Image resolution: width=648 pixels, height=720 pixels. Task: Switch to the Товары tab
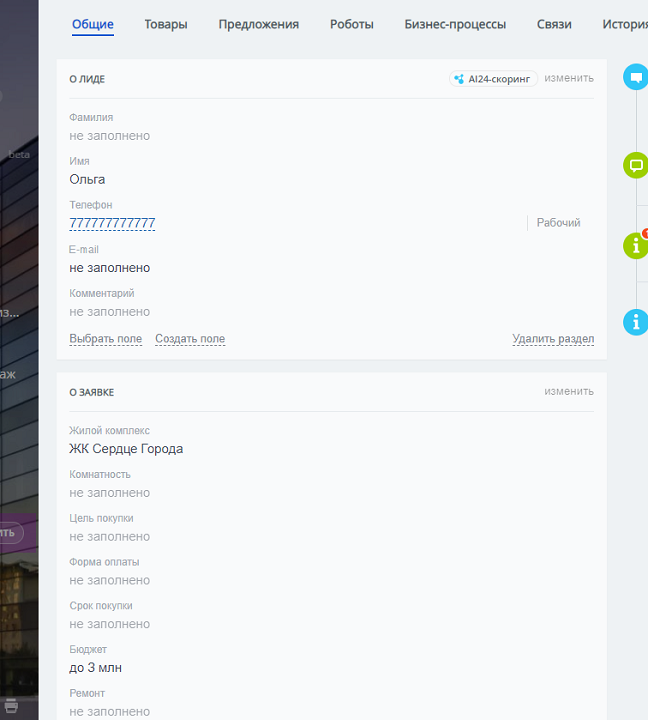(166, 24)
